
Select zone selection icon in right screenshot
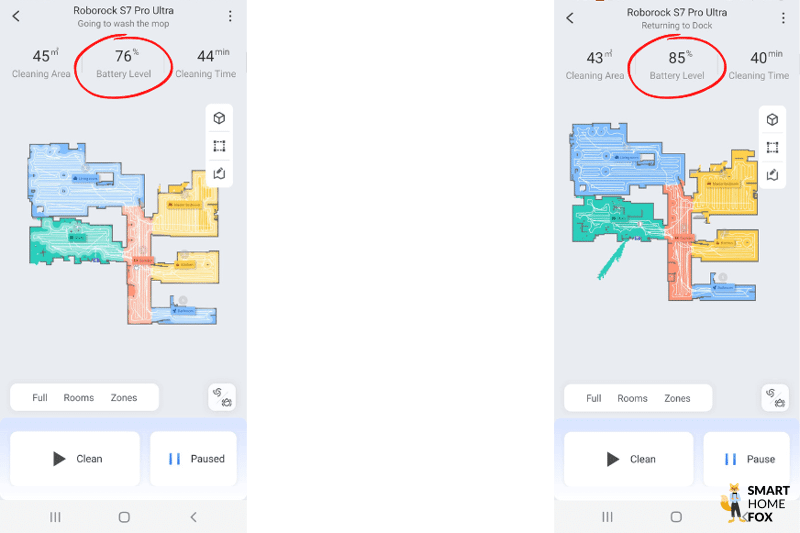pyautogui.click(x=772, y=147)
